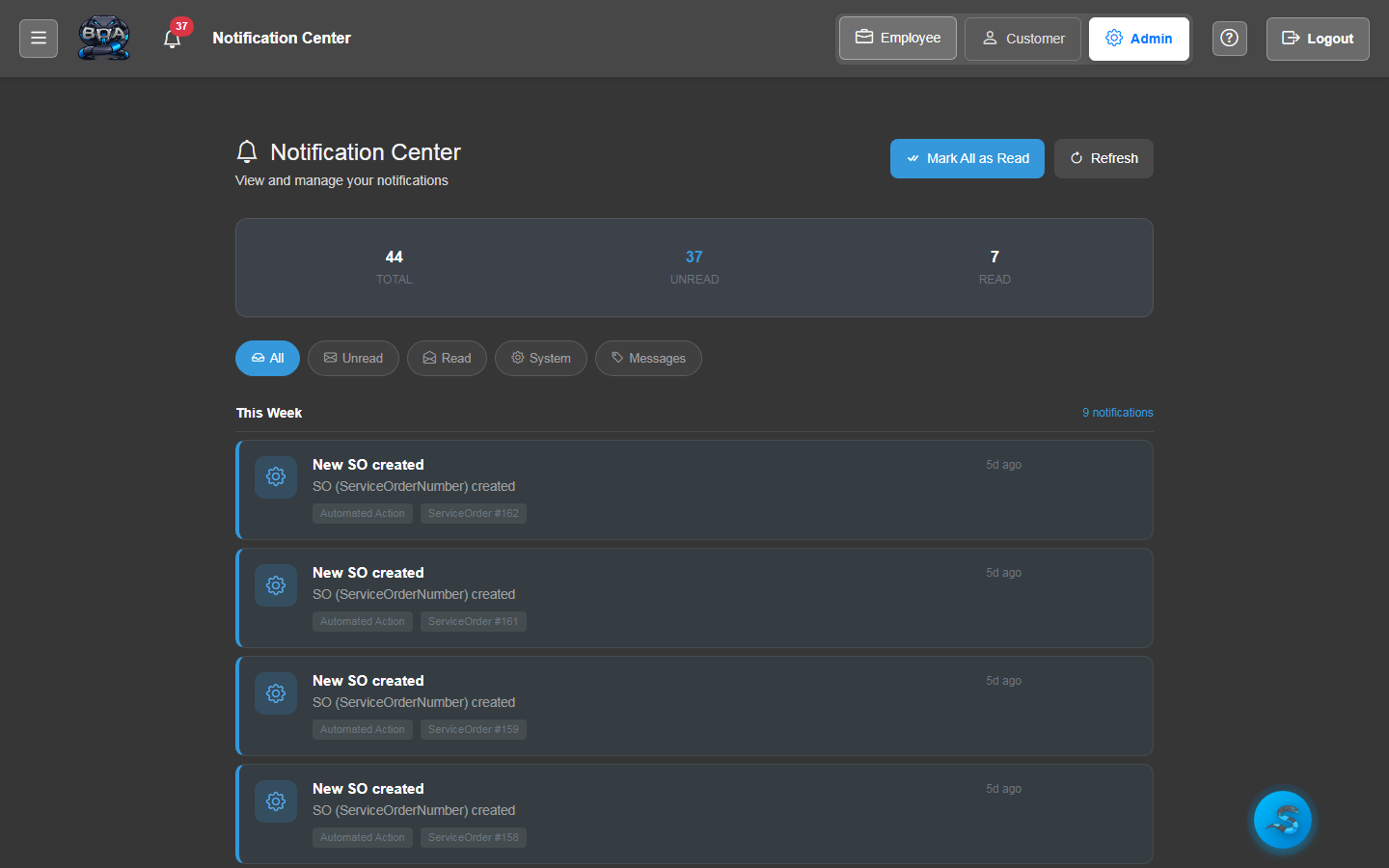
Task: Click the gear icon on ServiceOrder #161 notification
Action: 275,584
